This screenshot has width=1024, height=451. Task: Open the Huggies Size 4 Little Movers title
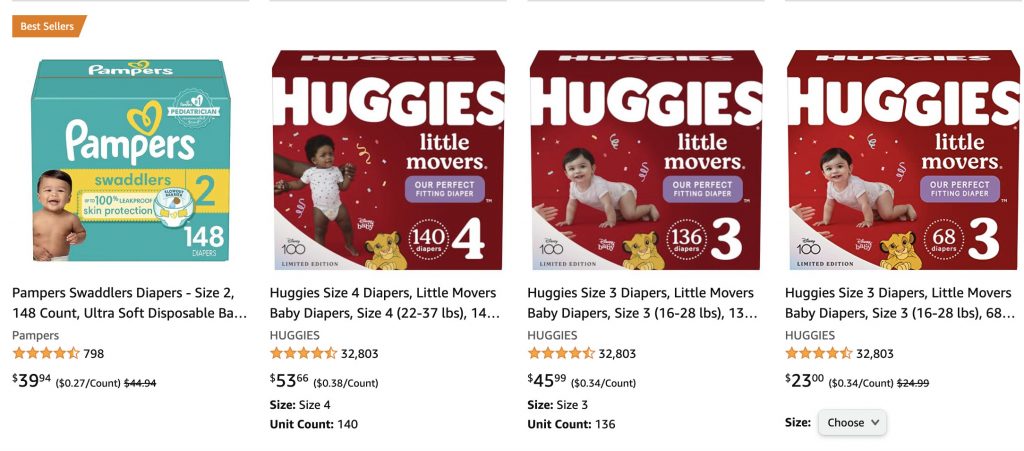(x=385, y=303)
